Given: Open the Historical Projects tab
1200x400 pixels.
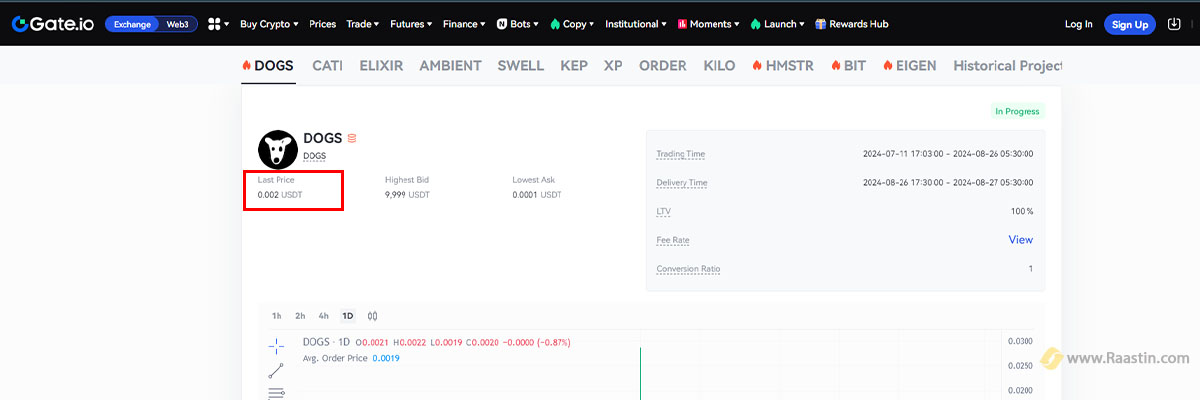Looking at the screenshot, I should 1007,66.
